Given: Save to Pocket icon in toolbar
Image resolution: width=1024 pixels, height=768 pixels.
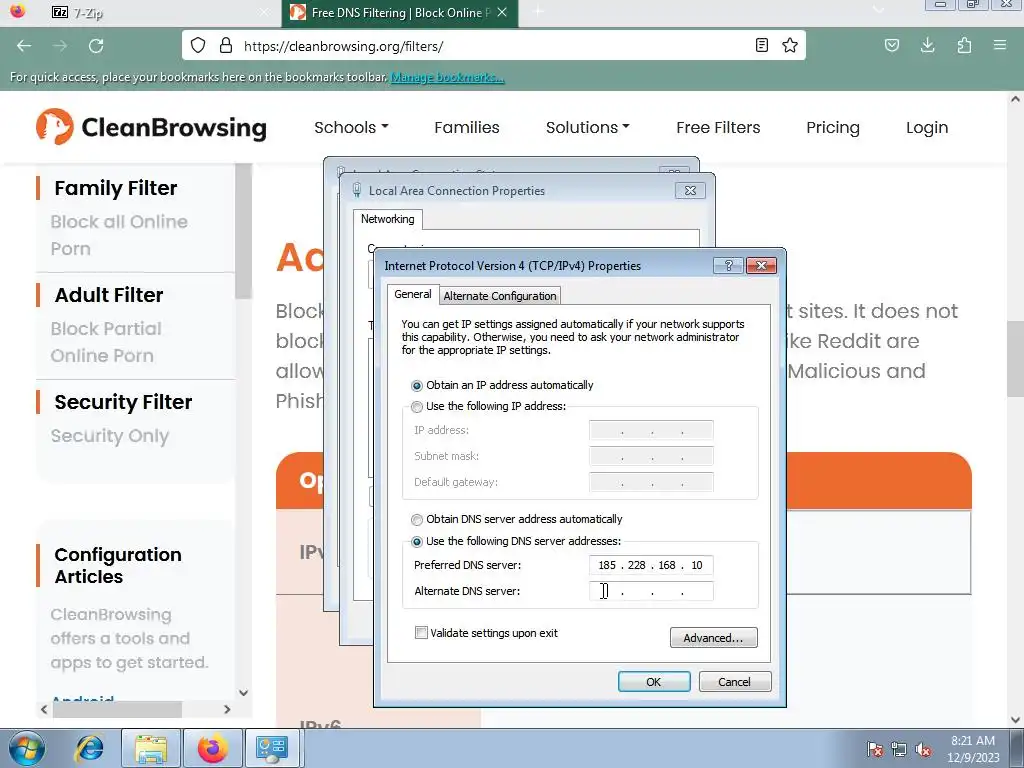Looking at the screenshot, I should [891, 45].
